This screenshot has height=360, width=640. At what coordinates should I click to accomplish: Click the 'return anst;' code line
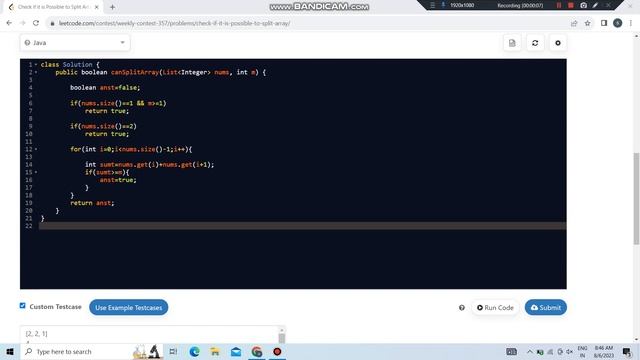(x=92, y=203)
